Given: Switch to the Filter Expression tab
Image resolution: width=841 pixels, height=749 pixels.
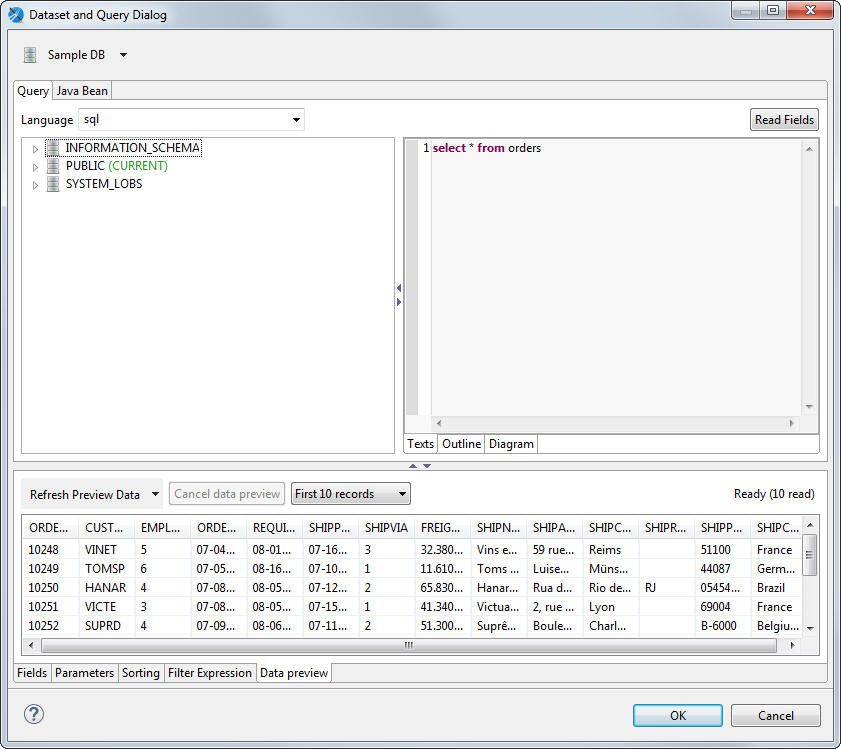Looking at the screenshot, I should pos(210,673).
